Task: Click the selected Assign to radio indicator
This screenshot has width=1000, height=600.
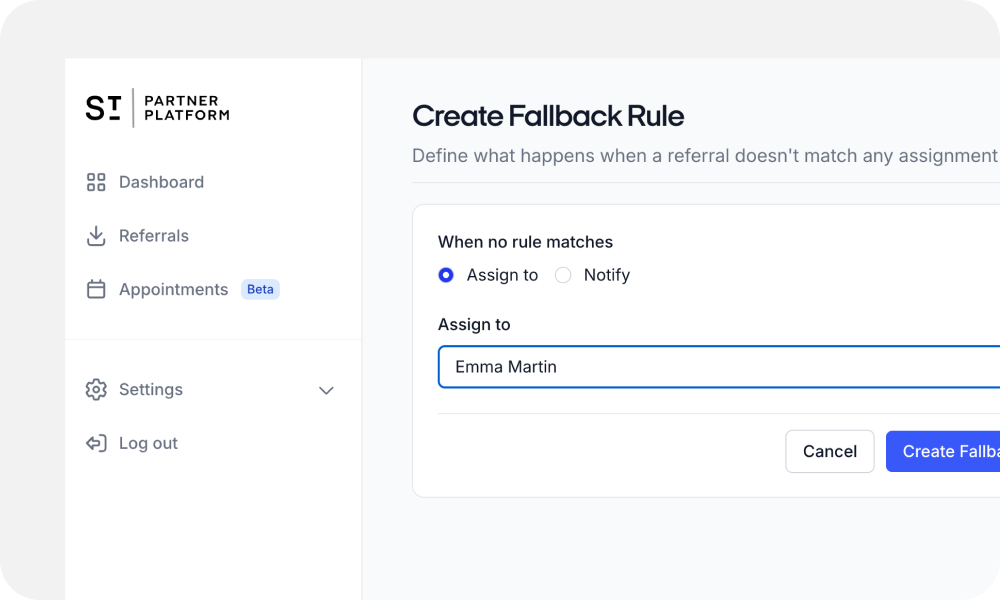Action: [x=446, y=275]
